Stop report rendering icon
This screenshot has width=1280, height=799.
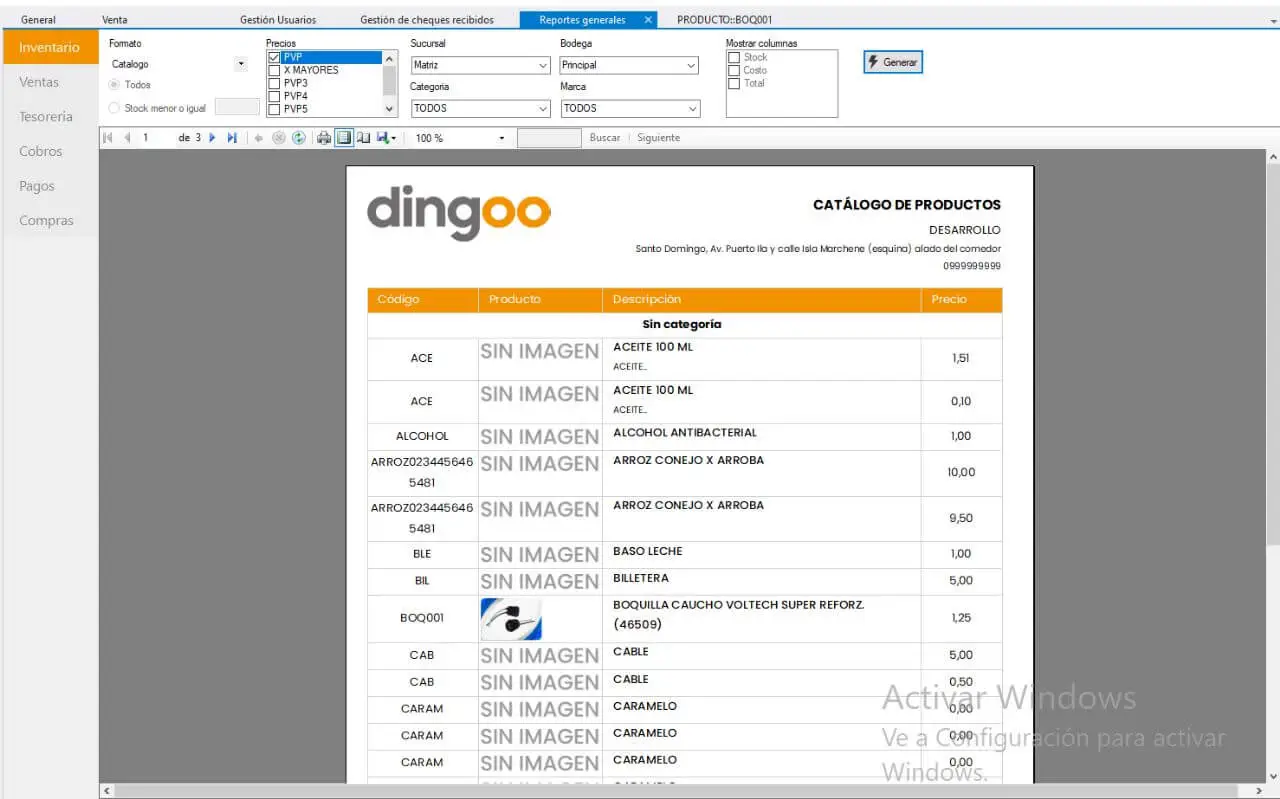click(x=279, y=138)
